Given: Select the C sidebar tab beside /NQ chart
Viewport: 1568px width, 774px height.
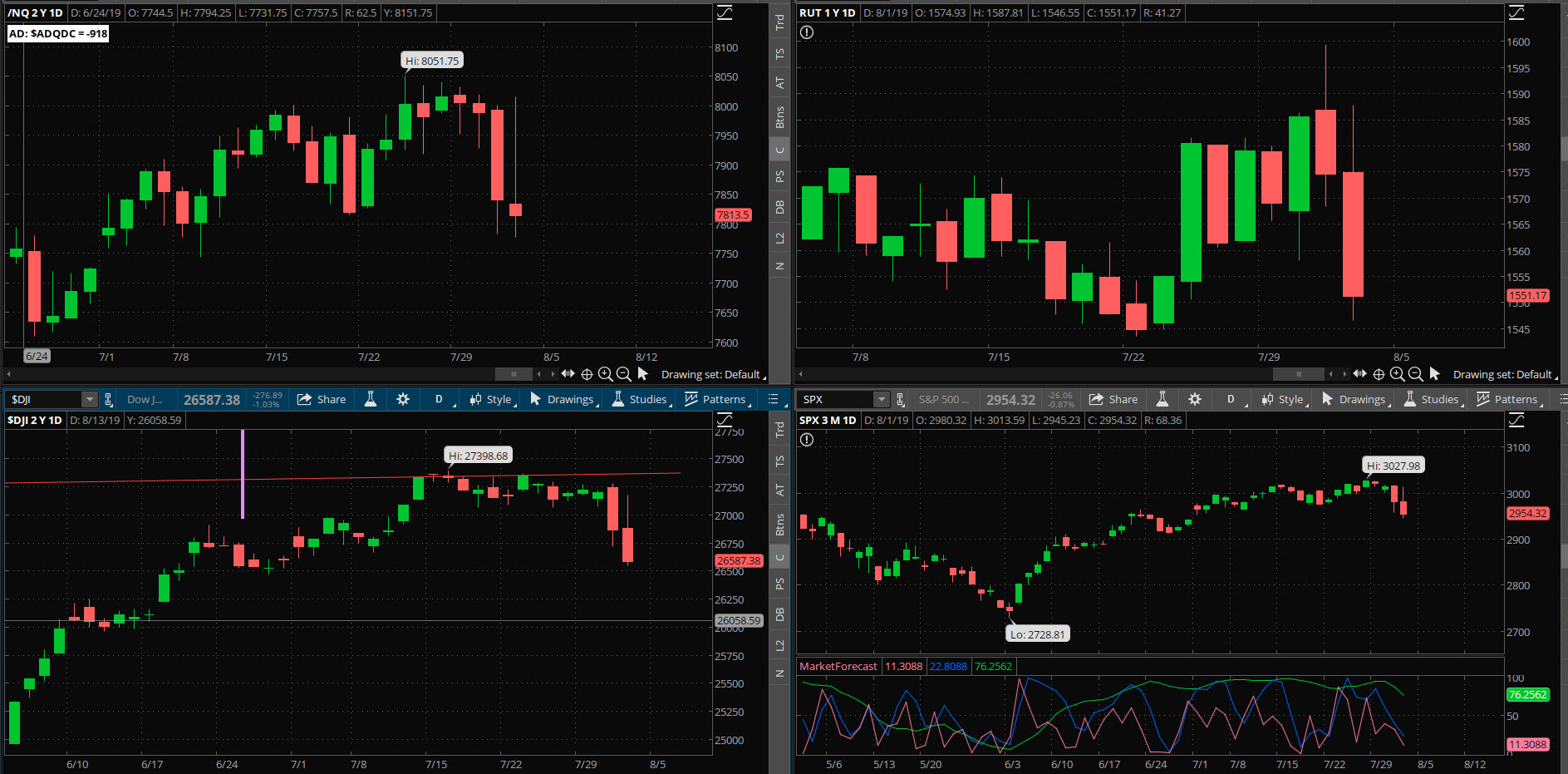Looking at the screenshot, I should [779, 150].
